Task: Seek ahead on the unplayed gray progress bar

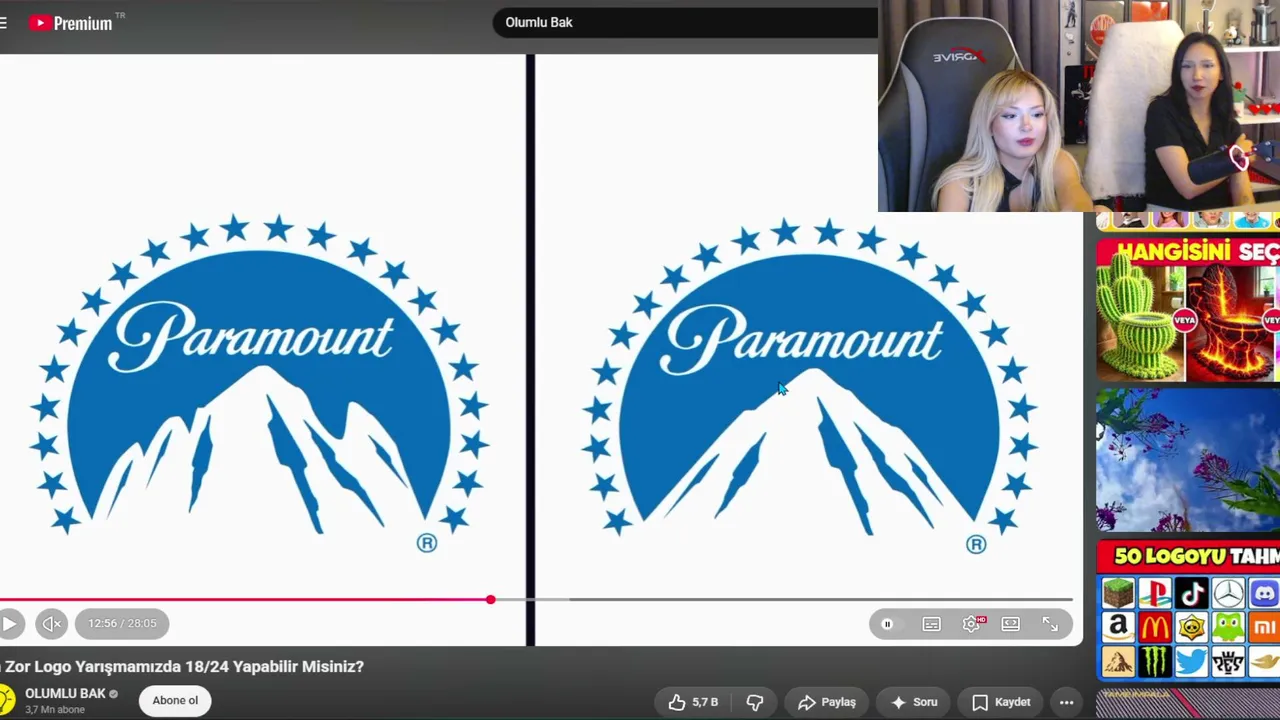Action: [x=782, y=599]
